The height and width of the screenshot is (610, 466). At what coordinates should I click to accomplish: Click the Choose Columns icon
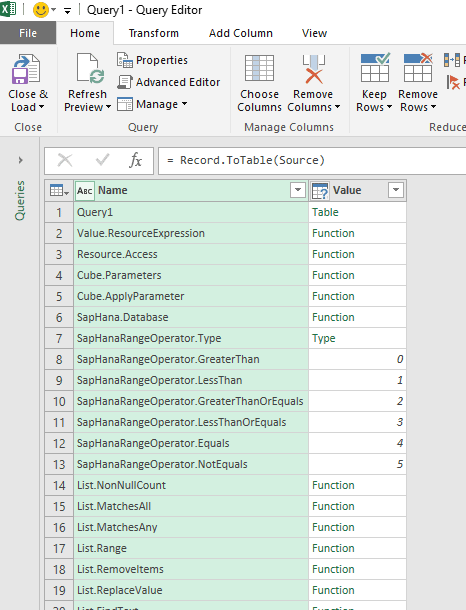click(259, 68)
